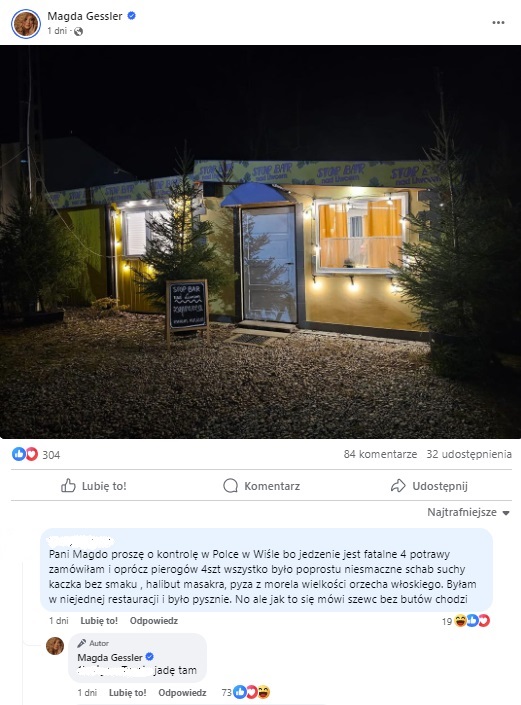
Task: Open the Stop Bar night photo
Action: (x=260, y=241)
